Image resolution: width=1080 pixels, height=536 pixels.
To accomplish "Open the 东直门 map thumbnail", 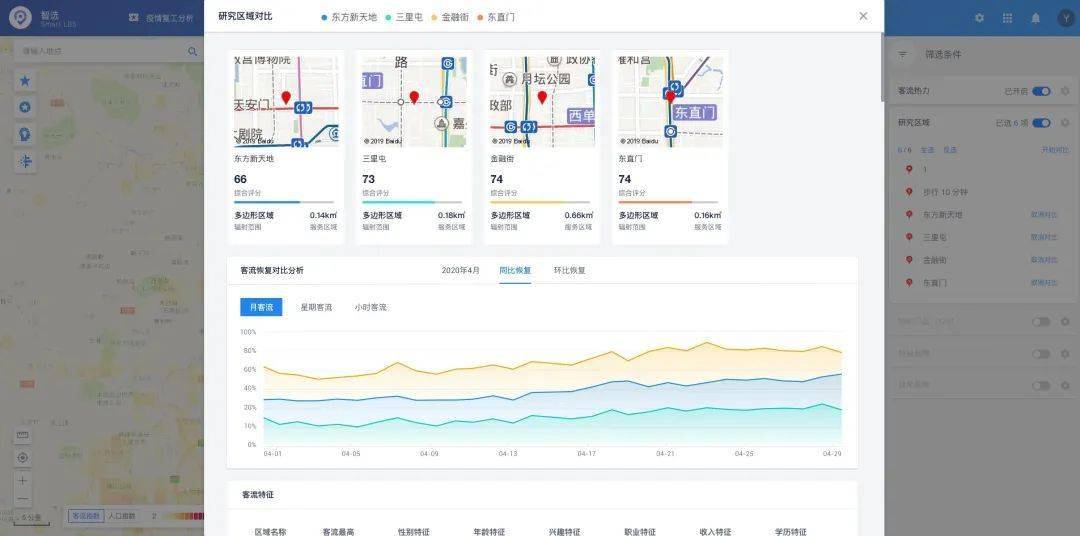I will pyautogui.click(x=671, y=101).
